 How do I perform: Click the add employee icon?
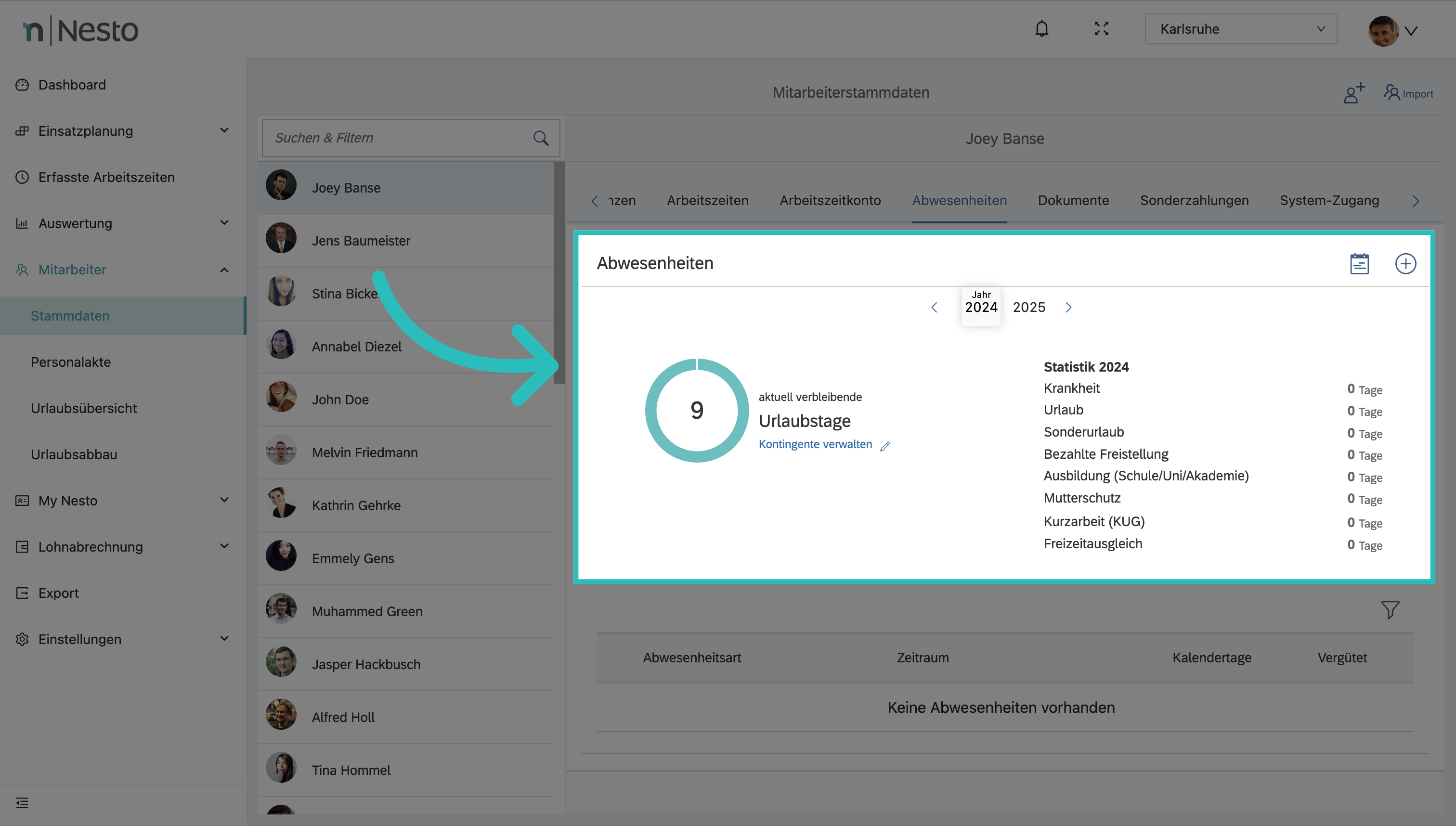click(x=1354, y=93)
